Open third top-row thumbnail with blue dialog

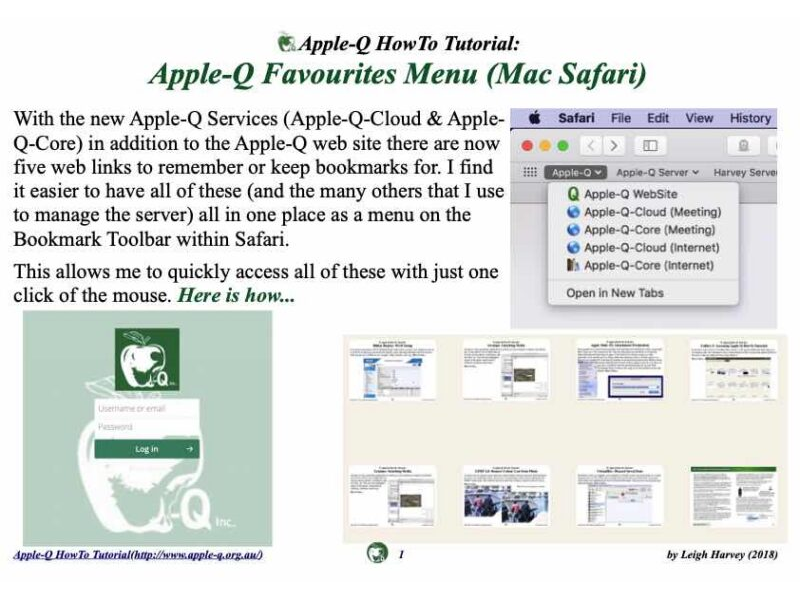tap(620, 370)
